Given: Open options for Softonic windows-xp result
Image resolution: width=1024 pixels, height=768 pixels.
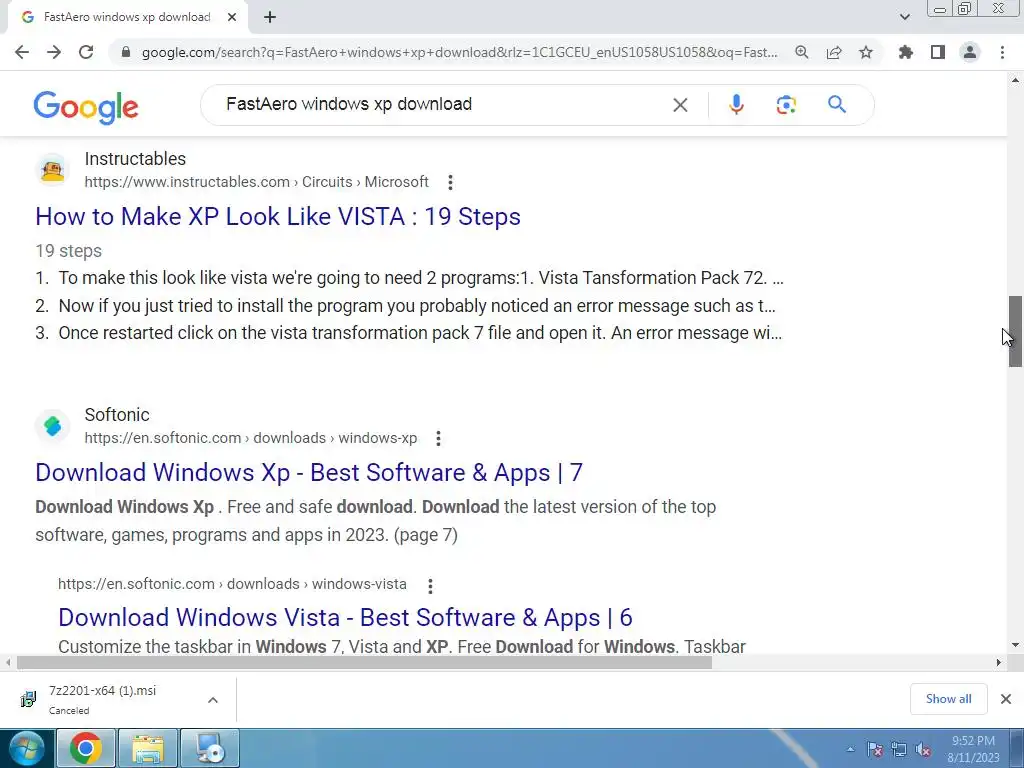Looking at the screenshot, I should tap(438, 438).
